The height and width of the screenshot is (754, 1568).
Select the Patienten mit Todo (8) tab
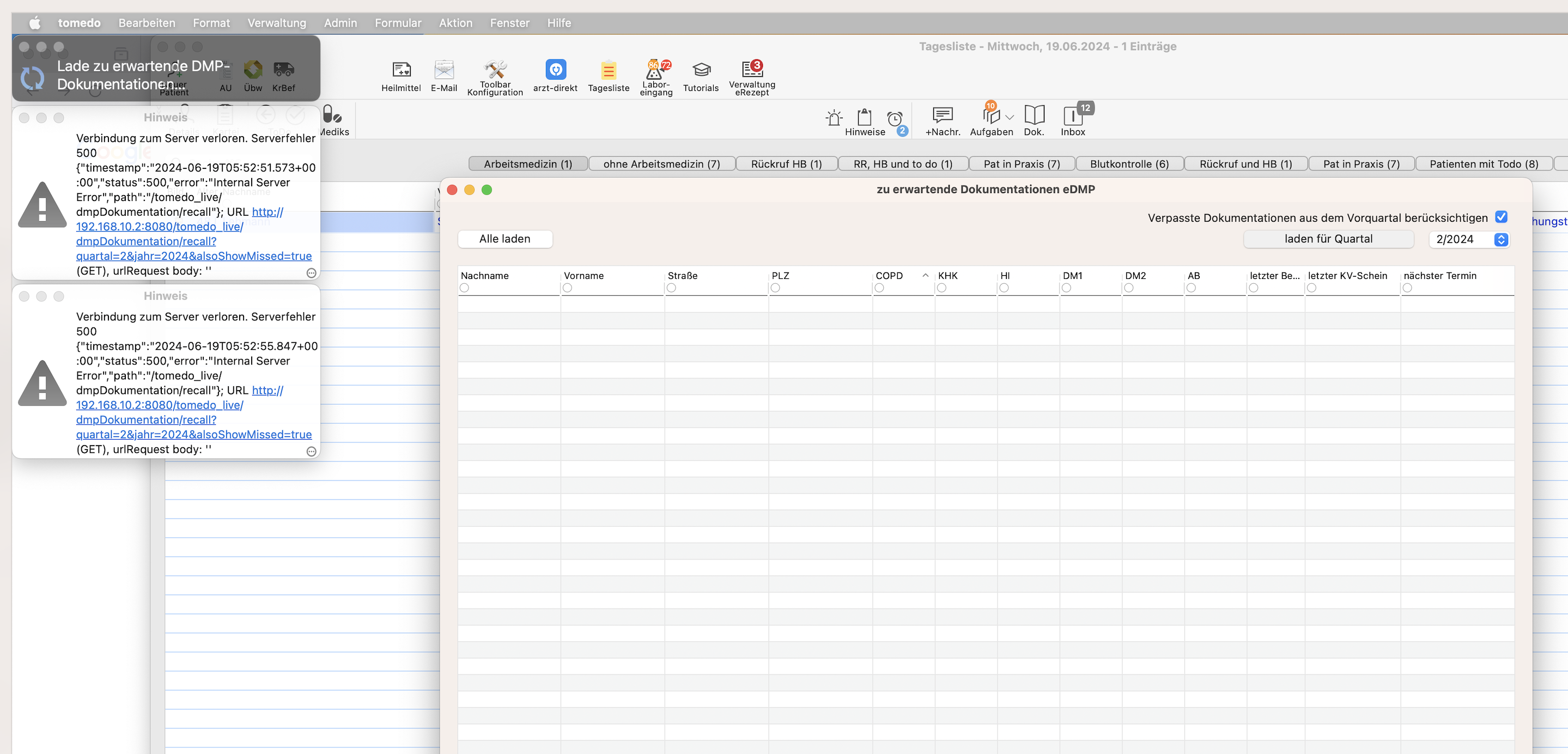coord(1484,163)
